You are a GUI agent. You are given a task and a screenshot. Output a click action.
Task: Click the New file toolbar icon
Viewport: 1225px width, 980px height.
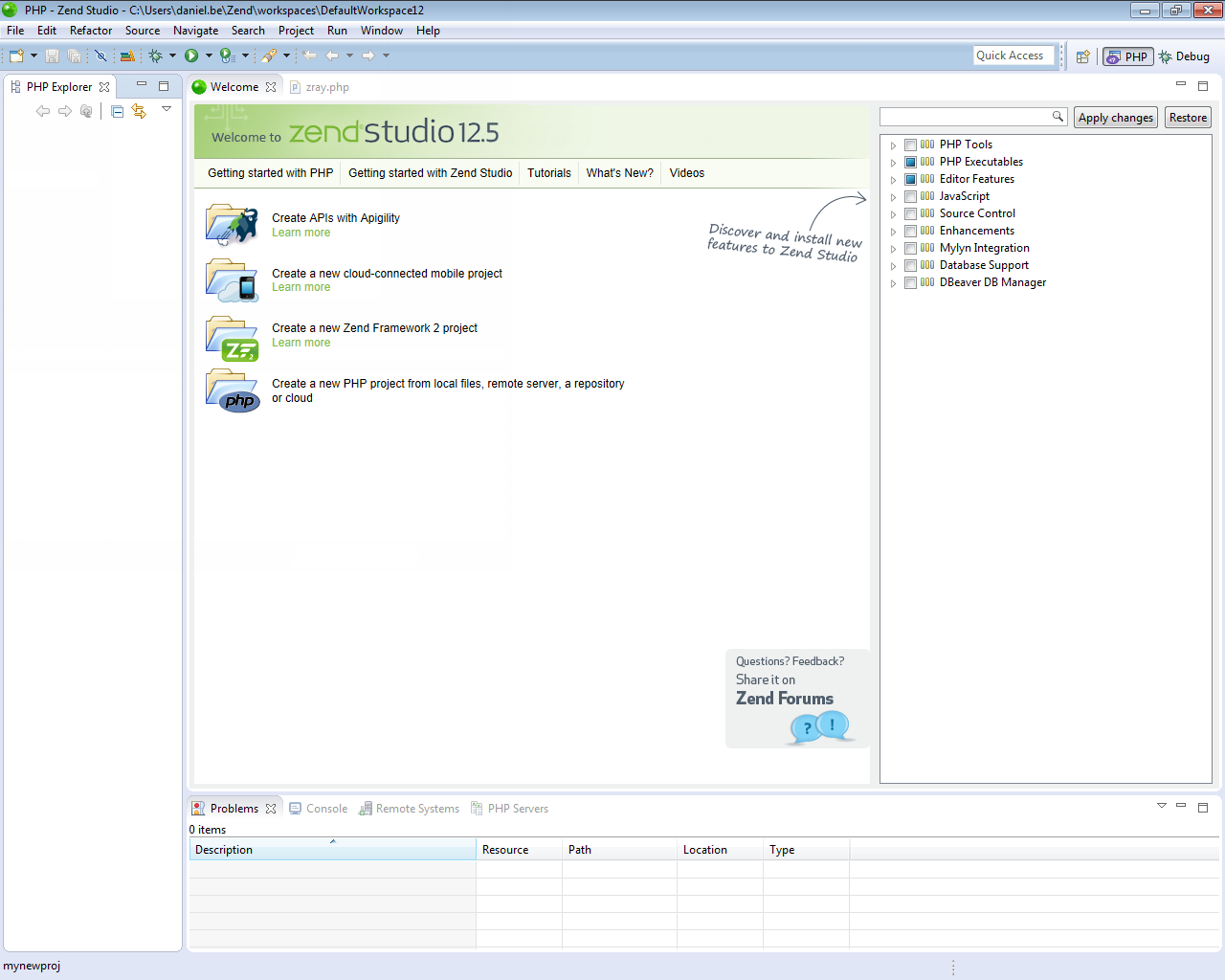point(16,56)
